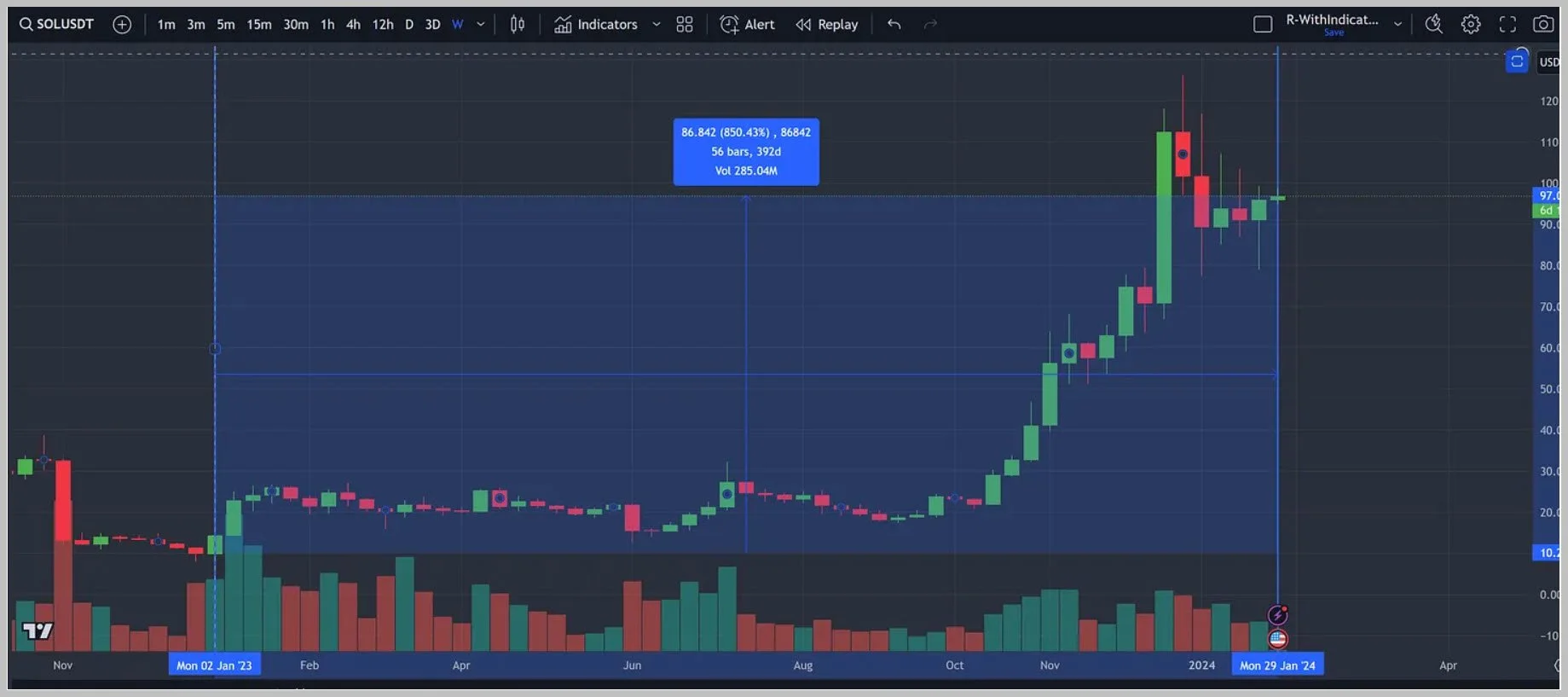Switch to the 4h timeframe
This screenshot has height=697, width=1568.
pyautogui.click(x=353, y=25)
